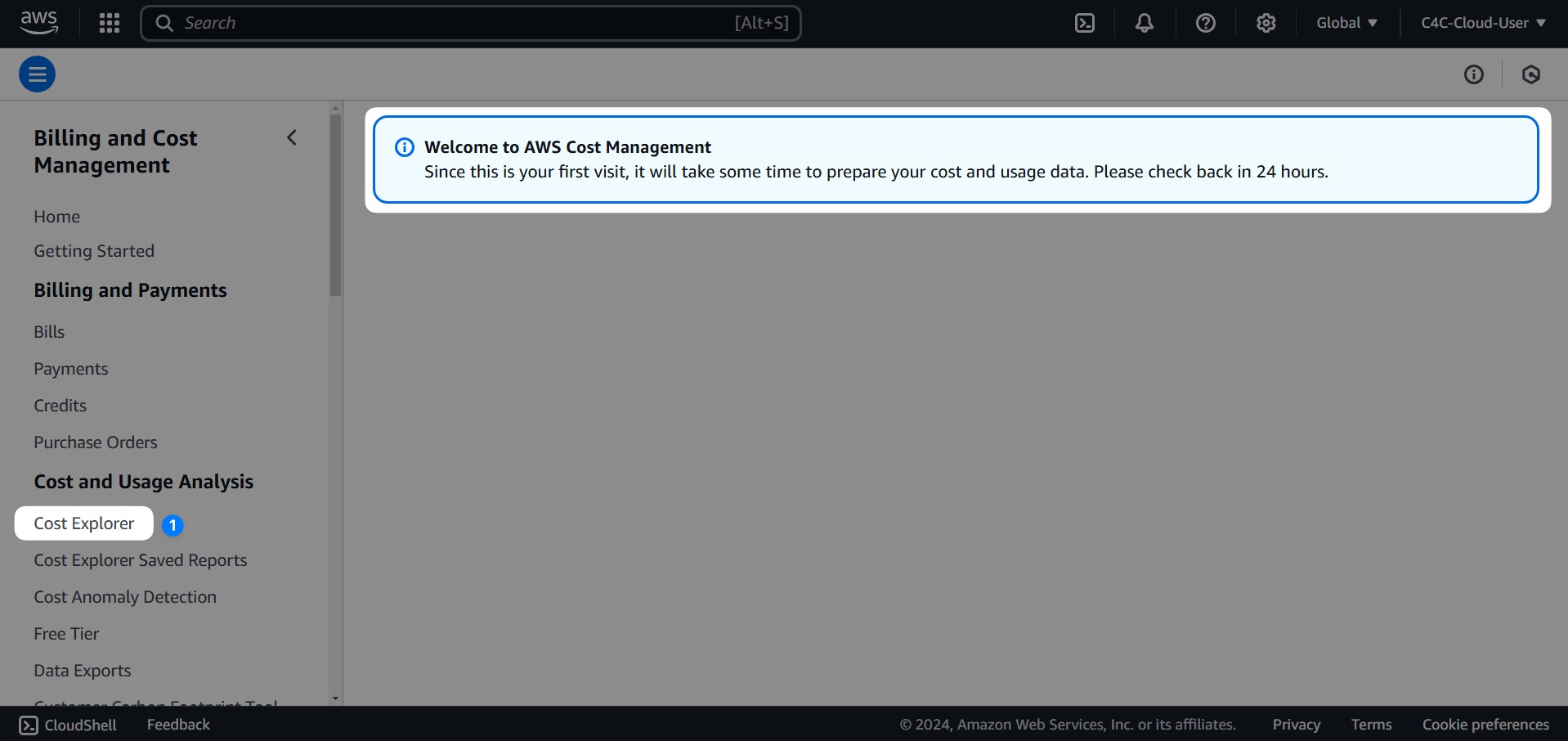Click the copyright Amazon Web Services text

pos(1068,725)
